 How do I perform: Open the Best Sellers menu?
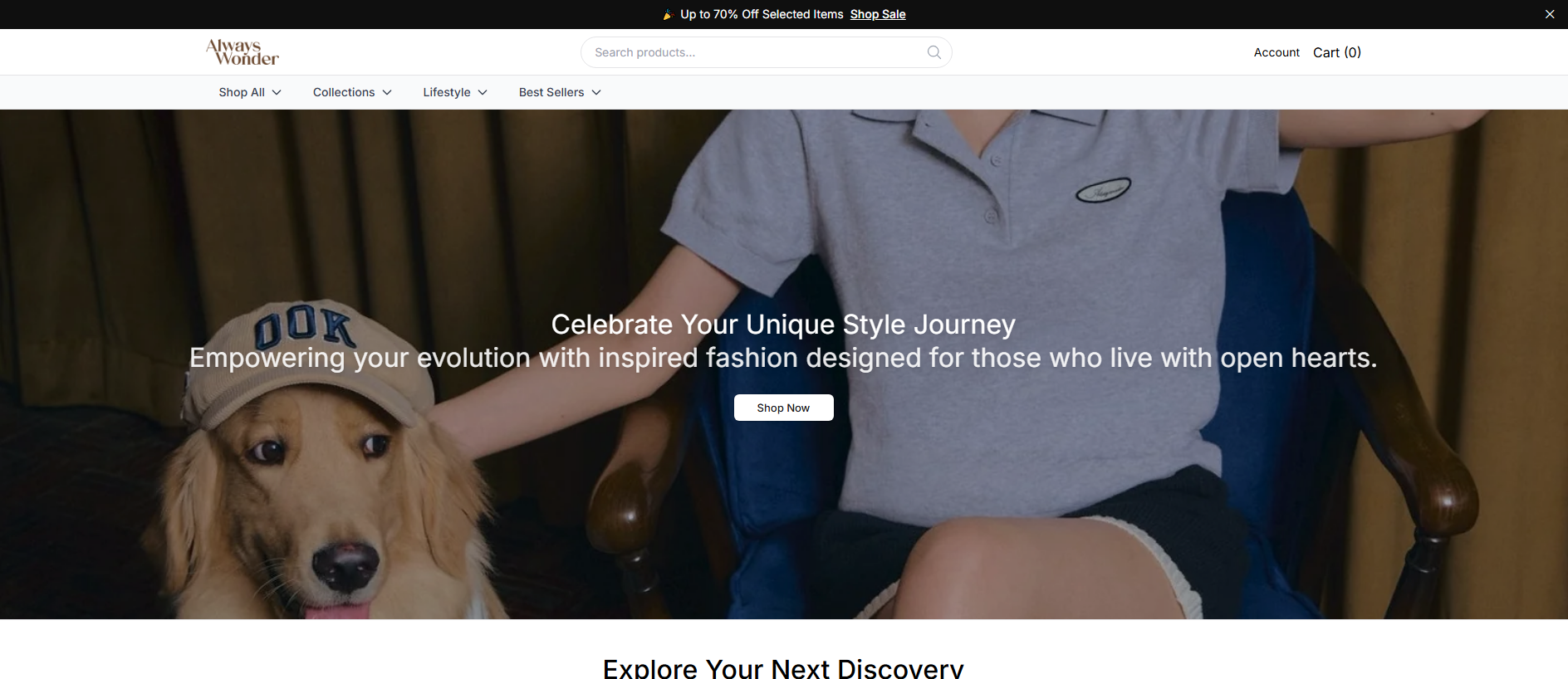click(x=560, y=92)
